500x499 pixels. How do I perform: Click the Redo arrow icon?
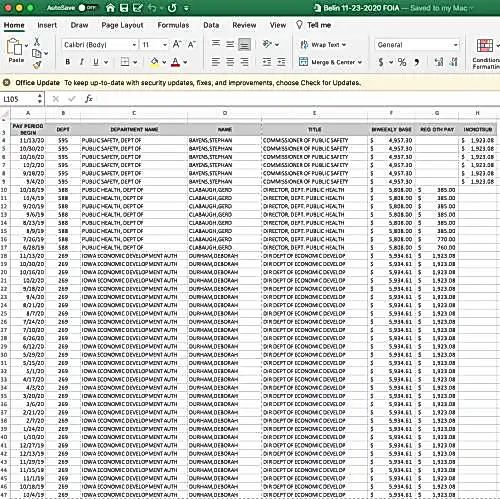172,8
